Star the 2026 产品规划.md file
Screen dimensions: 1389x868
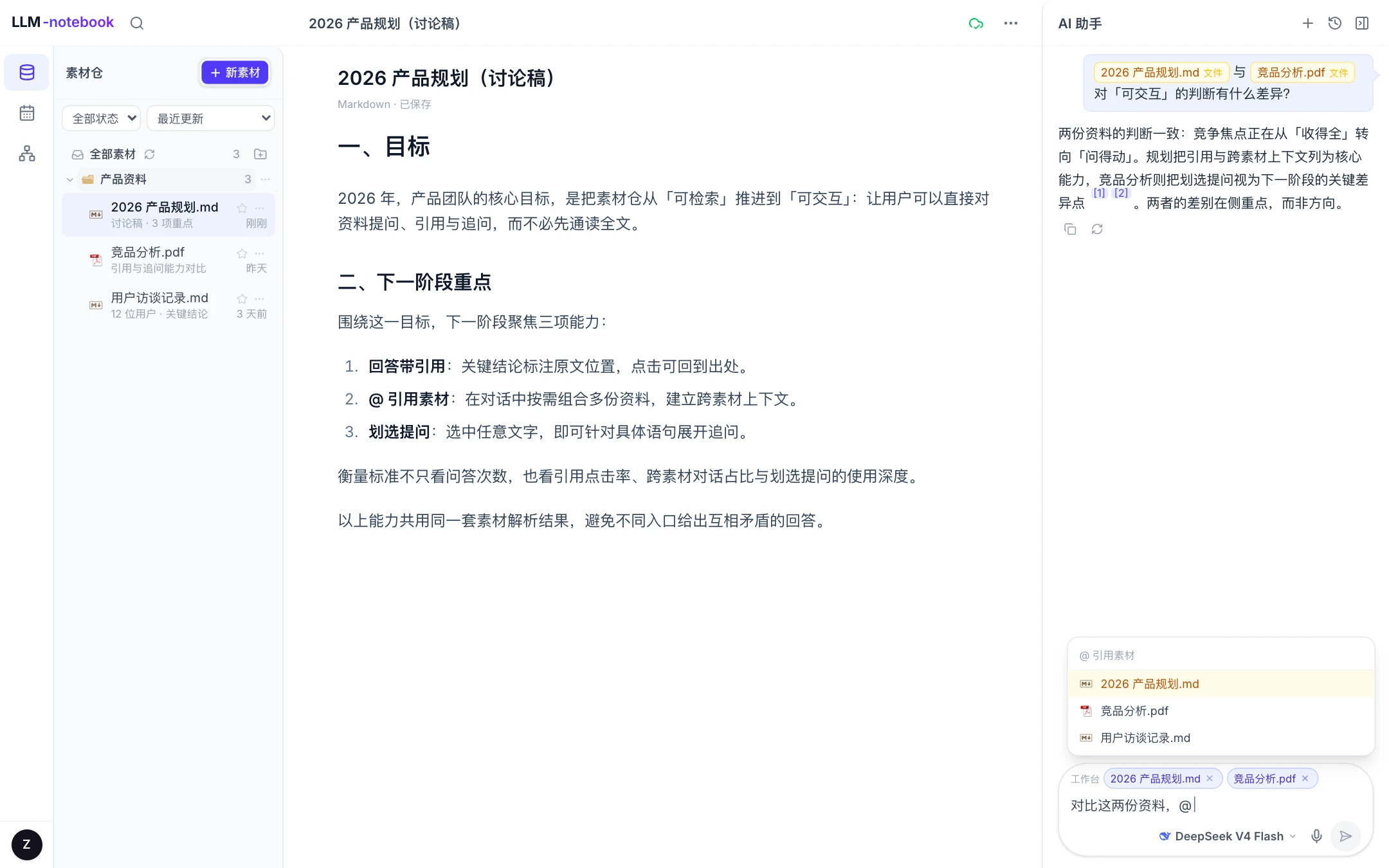click(x=242, y=208)
